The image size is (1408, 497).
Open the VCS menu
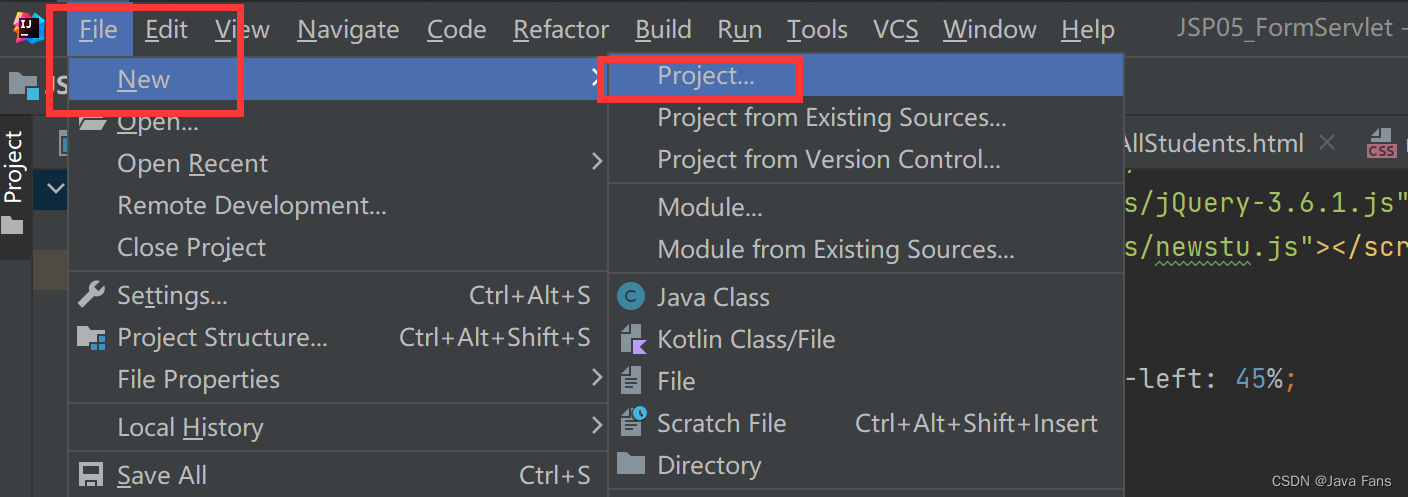[895, 30]
